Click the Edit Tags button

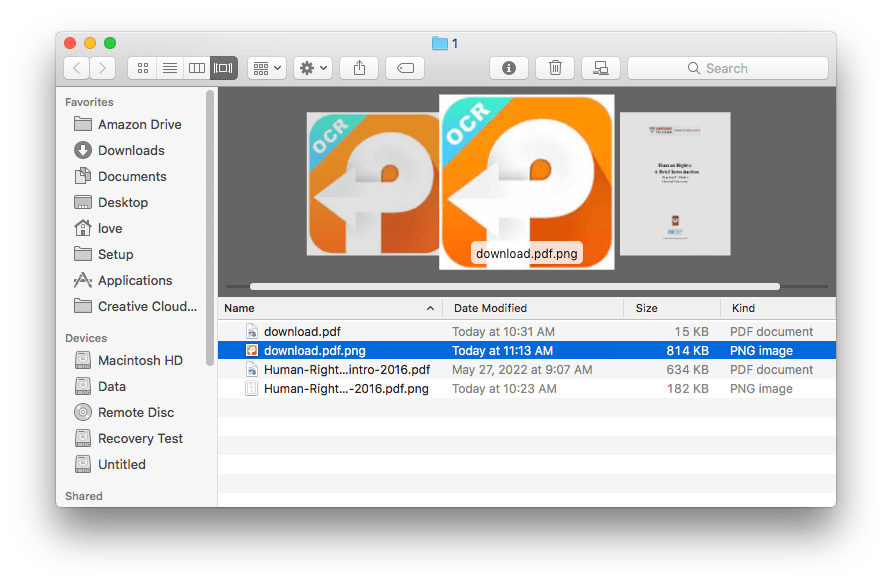[x=405, y=68]
